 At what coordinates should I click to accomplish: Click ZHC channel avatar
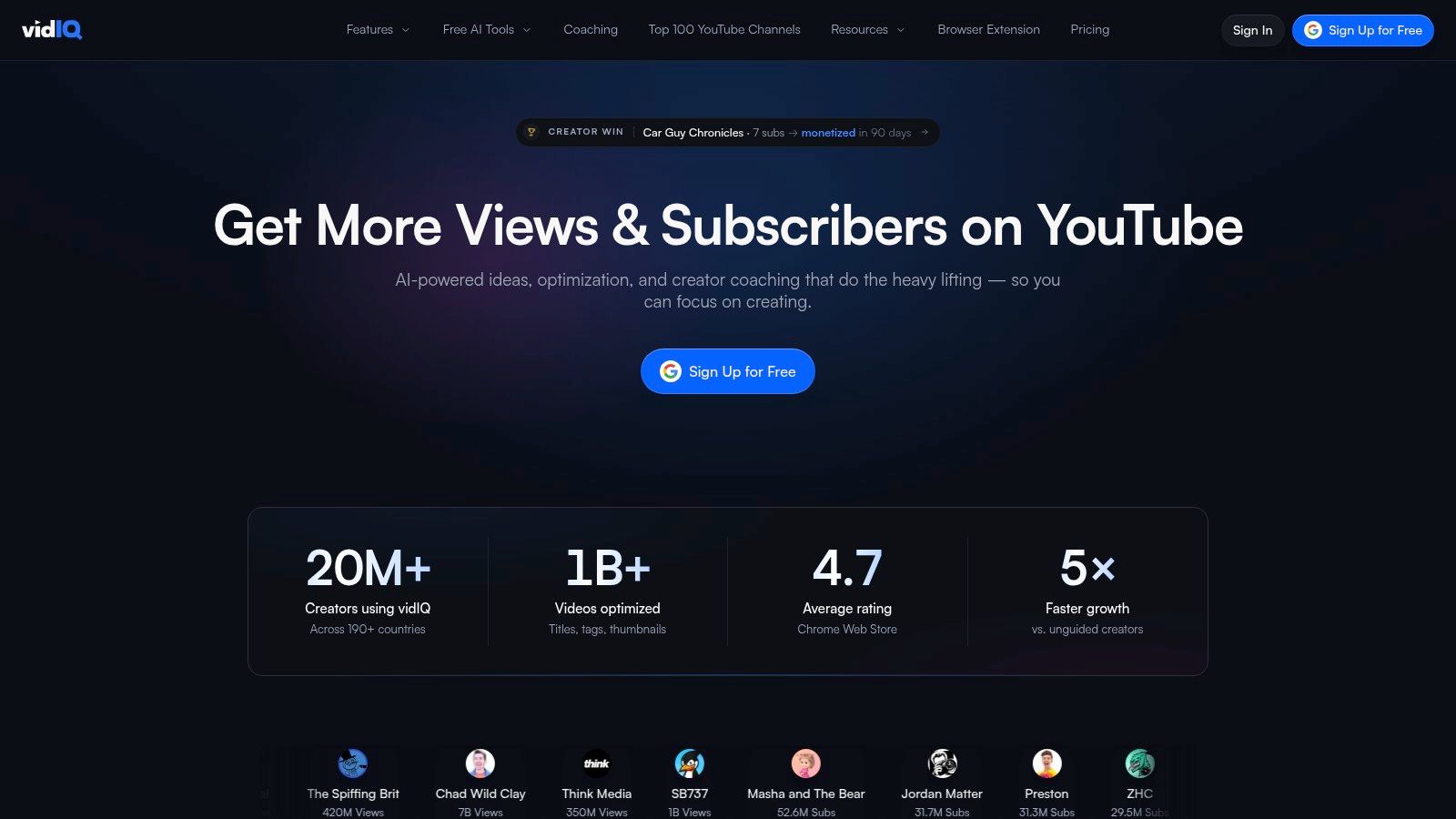click(1139, 763)
